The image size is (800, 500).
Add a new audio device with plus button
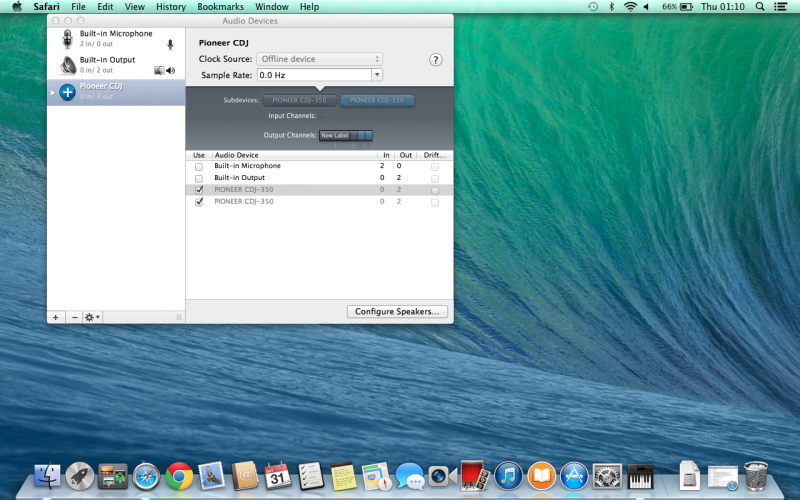click(56, 317)
